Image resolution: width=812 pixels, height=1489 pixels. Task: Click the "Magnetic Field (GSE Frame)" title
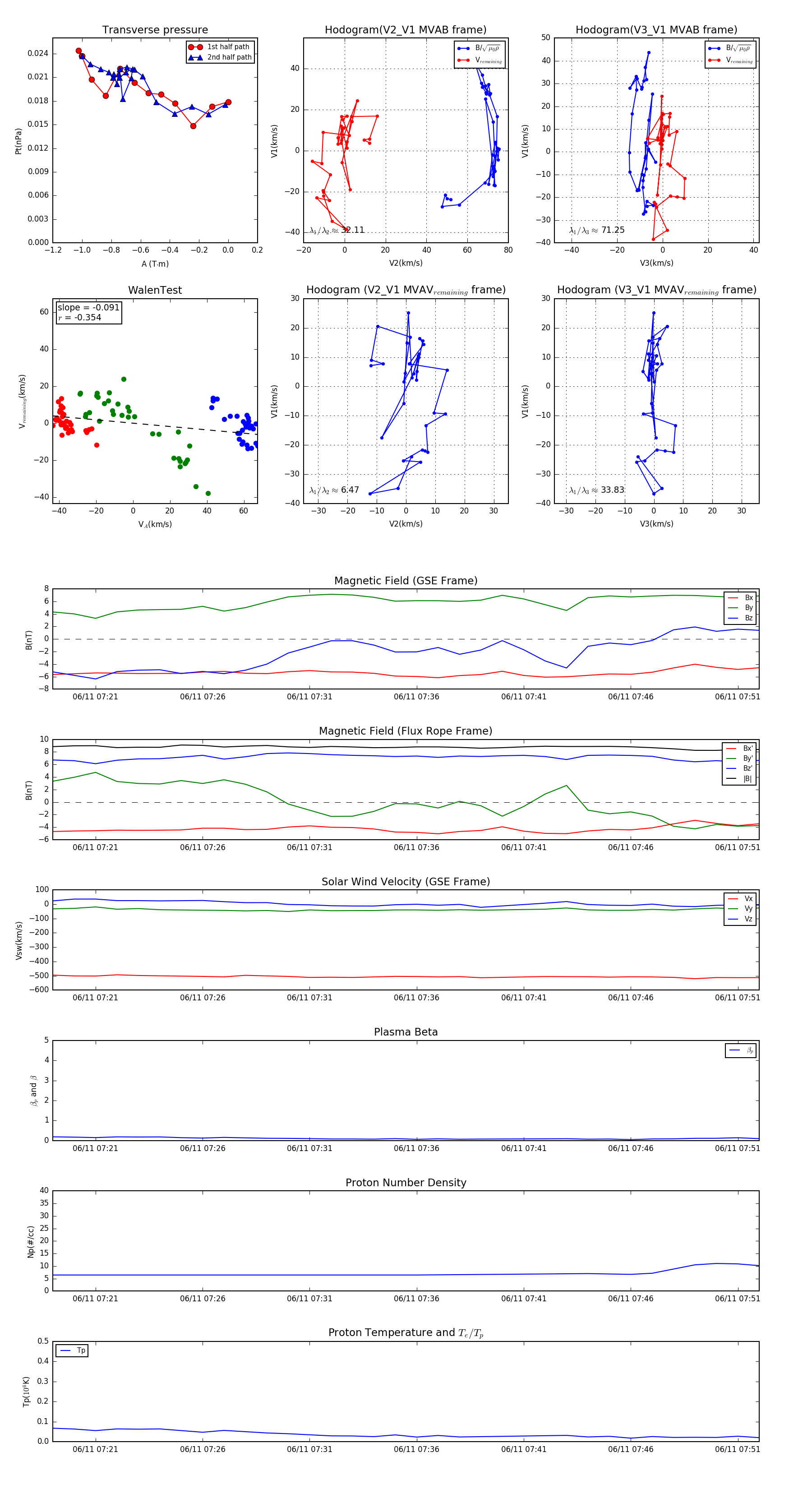pyautogui.click(x=406, y=581)
